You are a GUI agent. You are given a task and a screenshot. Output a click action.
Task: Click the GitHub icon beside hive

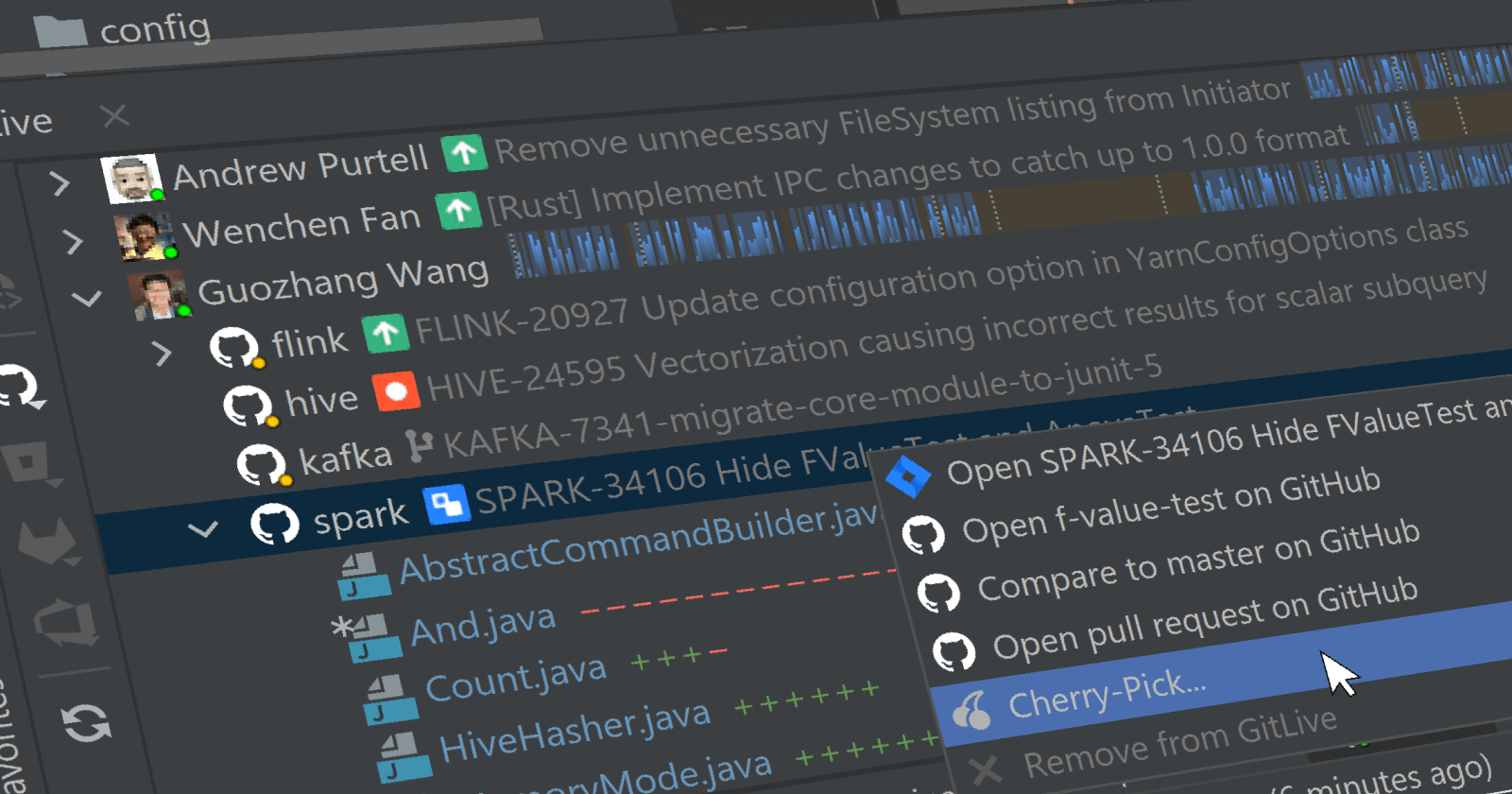pyautogui.click(x=248, y=405)
